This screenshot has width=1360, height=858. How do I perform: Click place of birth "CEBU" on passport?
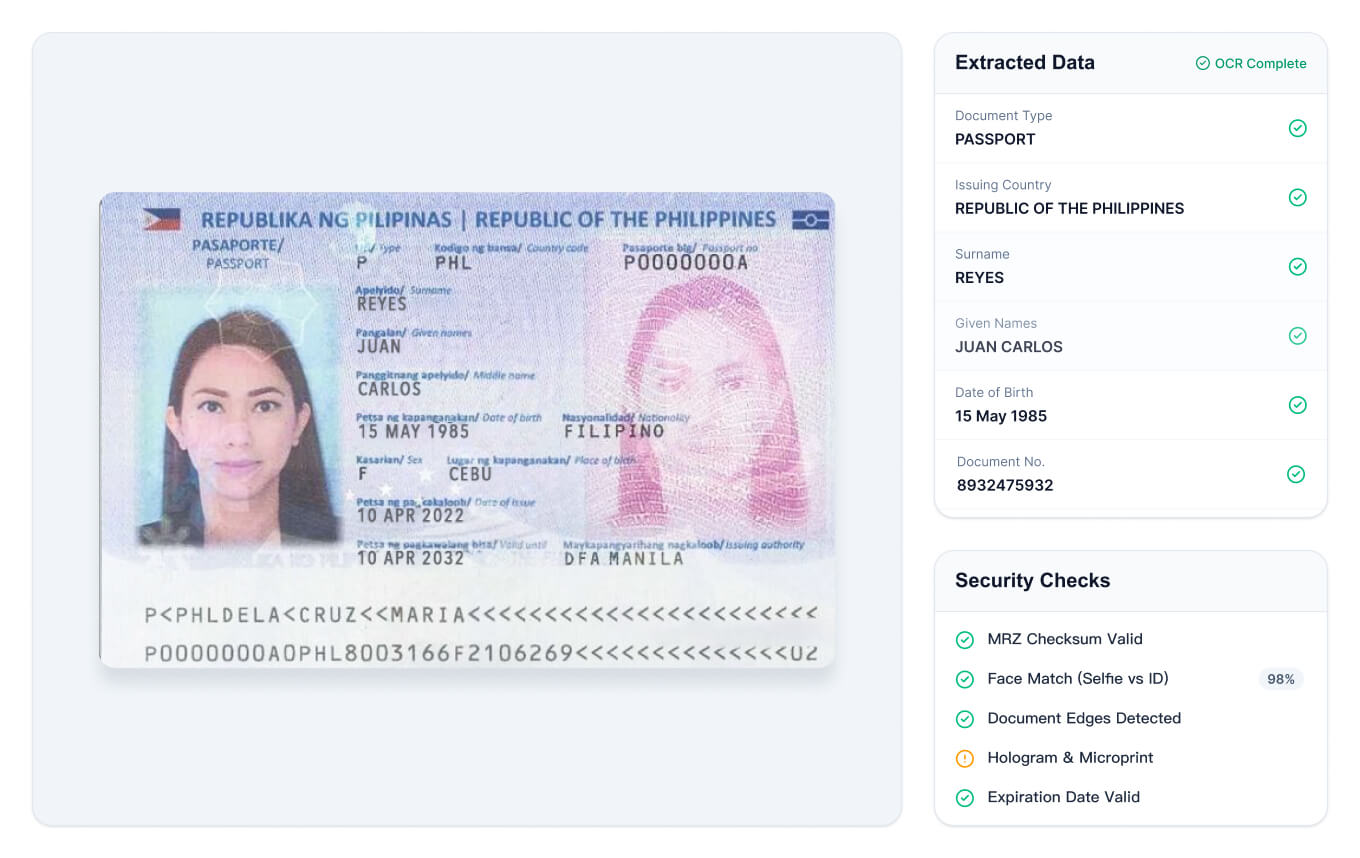pos(470,474)
